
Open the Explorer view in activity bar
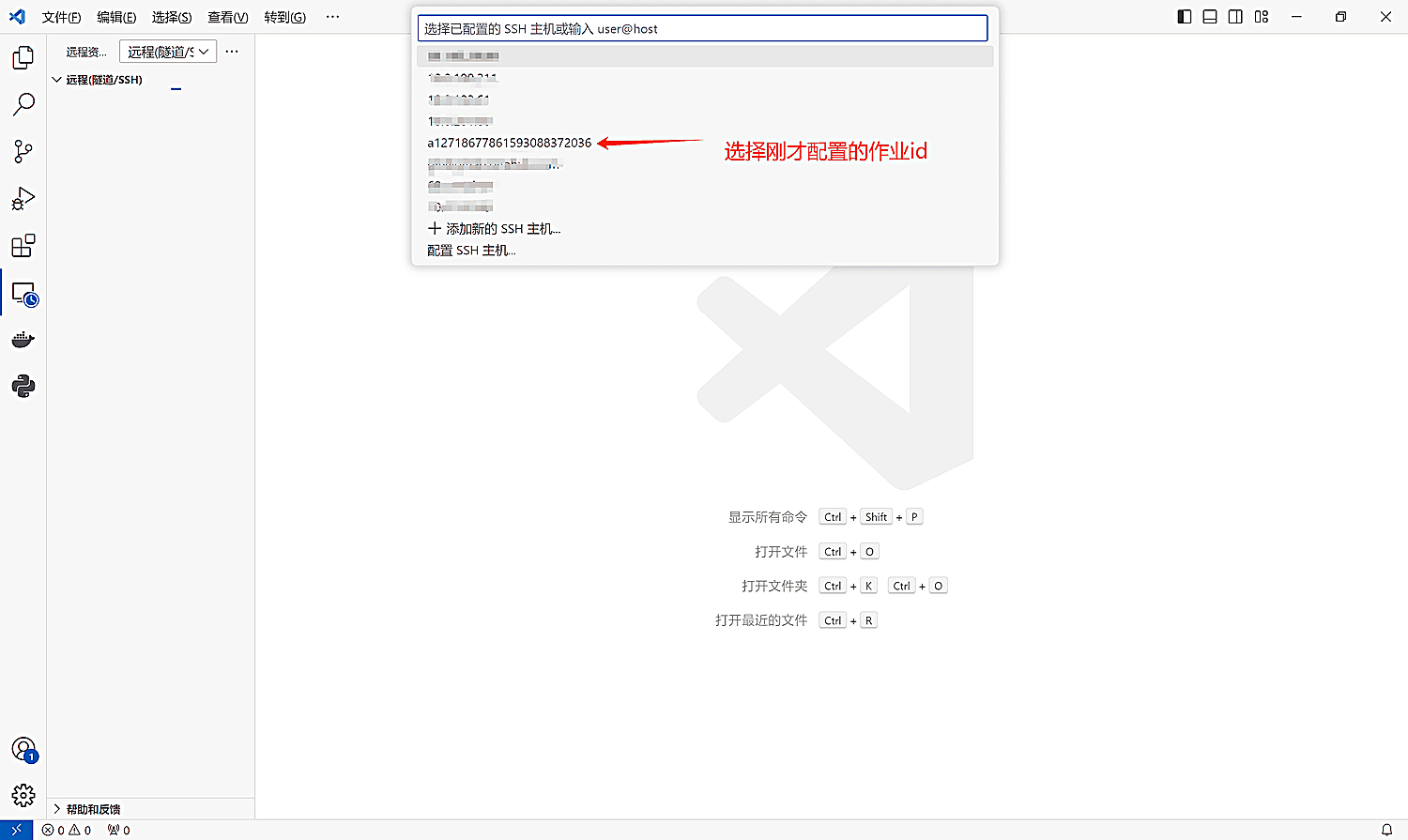[x=23, y=58]
